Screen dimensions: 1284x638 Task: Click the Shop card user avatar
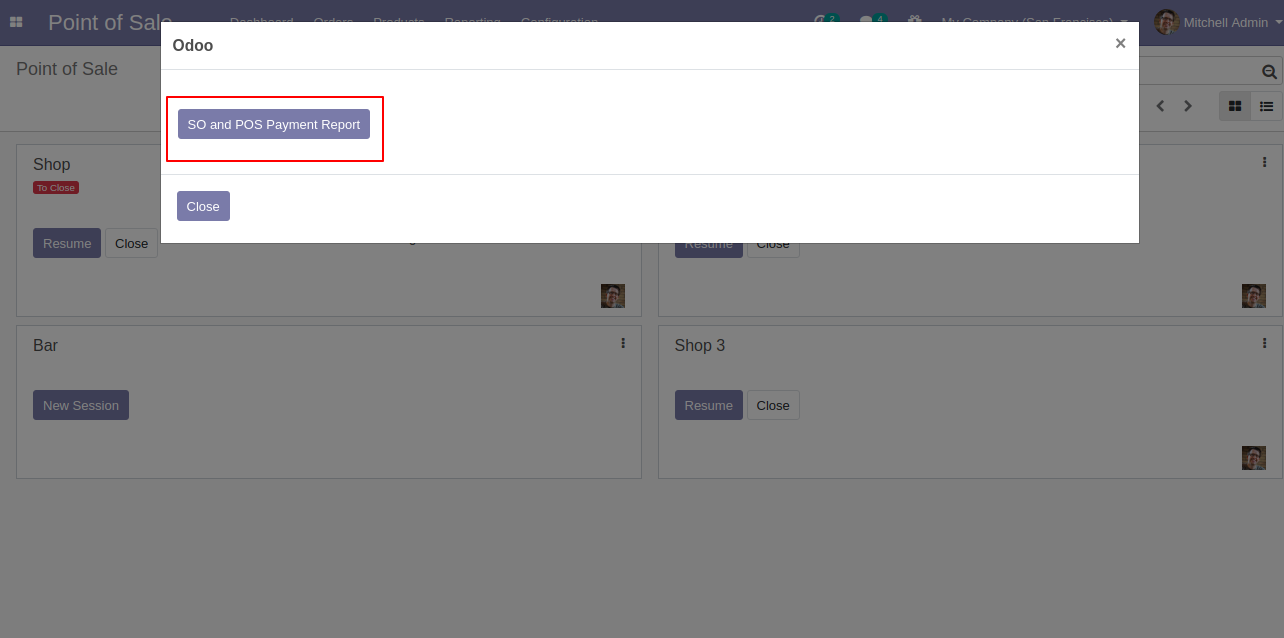click(x=613, y=296)
